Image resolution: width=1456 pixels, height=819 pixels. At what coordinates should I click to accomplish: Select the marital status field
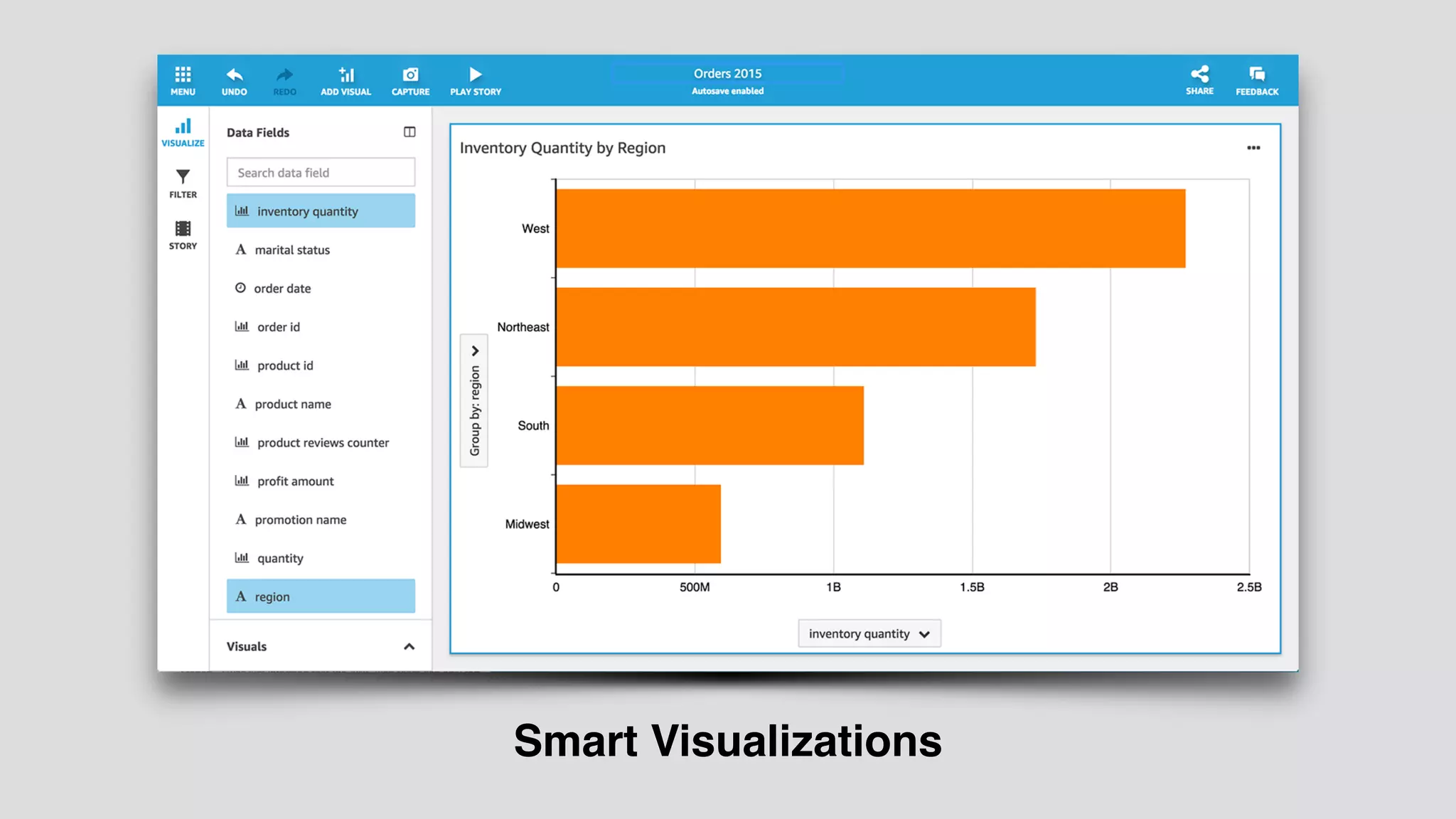coord(321,250)
